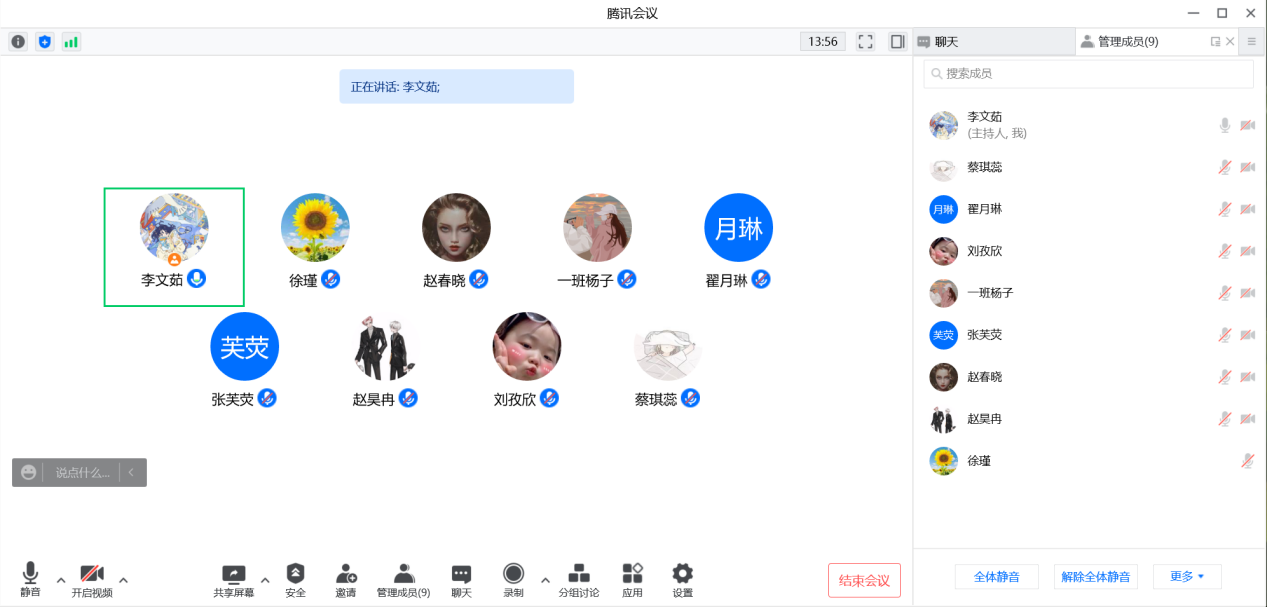Click 蔡琪蕊's name in the video grid
Image resolution: width=1267 pixels, height=607 pixels.
point(656,399)
